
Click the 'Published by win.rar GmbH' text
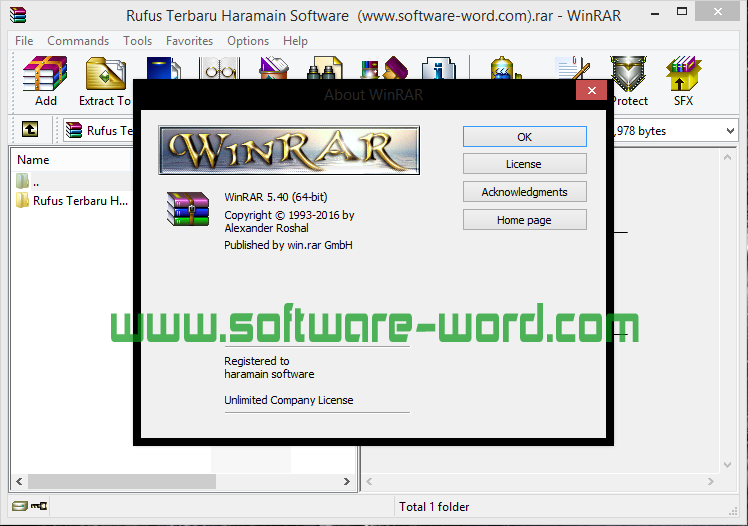pos(288,245)
